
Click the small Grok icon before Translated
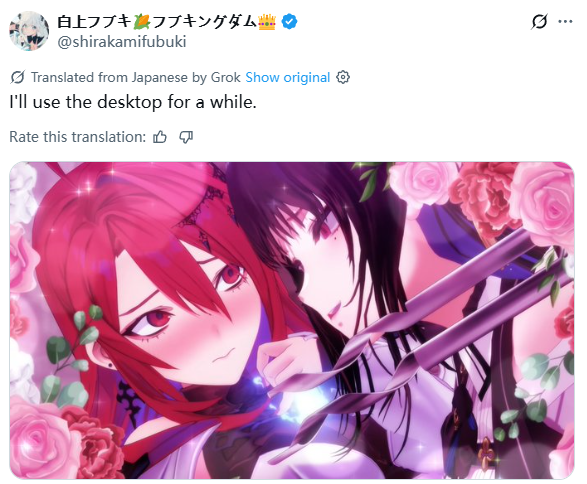click(x=17, y=77)
